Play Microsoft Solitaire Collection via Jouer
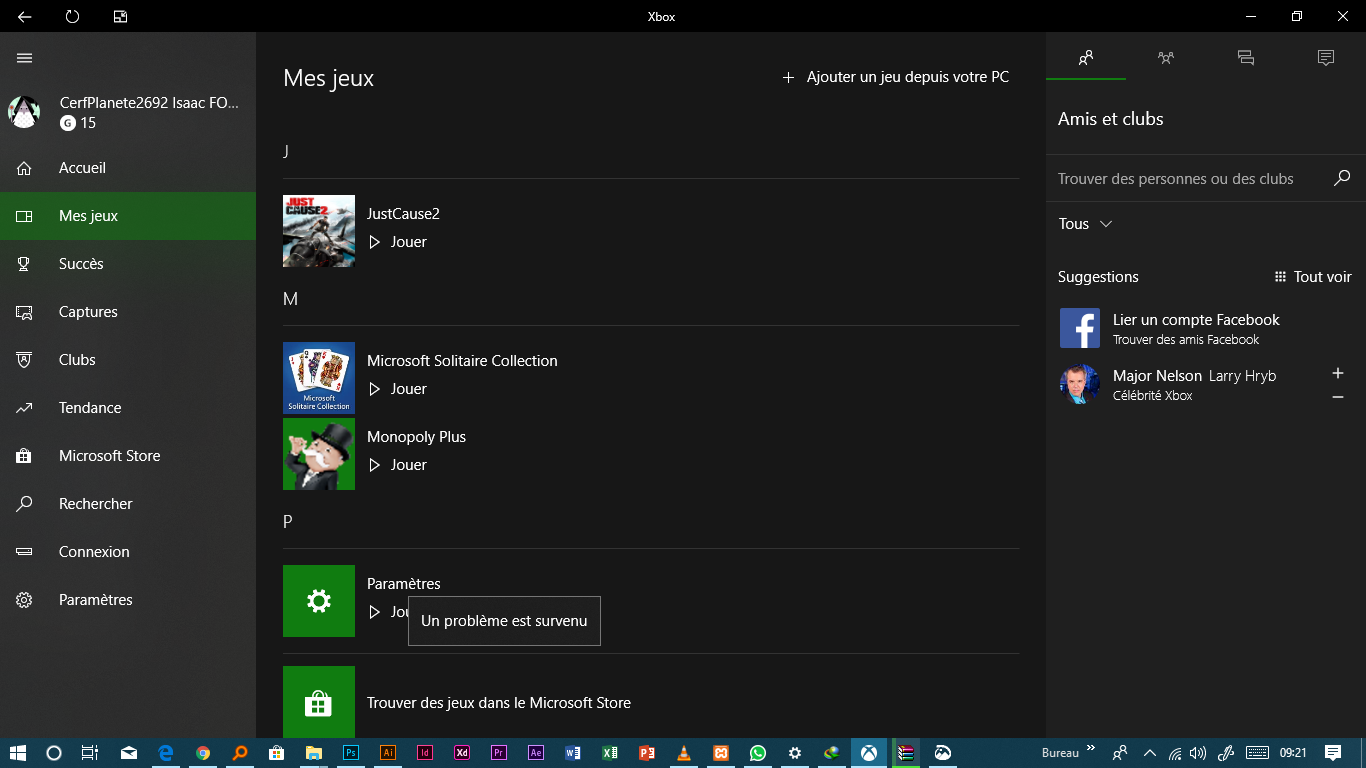Screen dimensions: 1366x768 (398, 389)
